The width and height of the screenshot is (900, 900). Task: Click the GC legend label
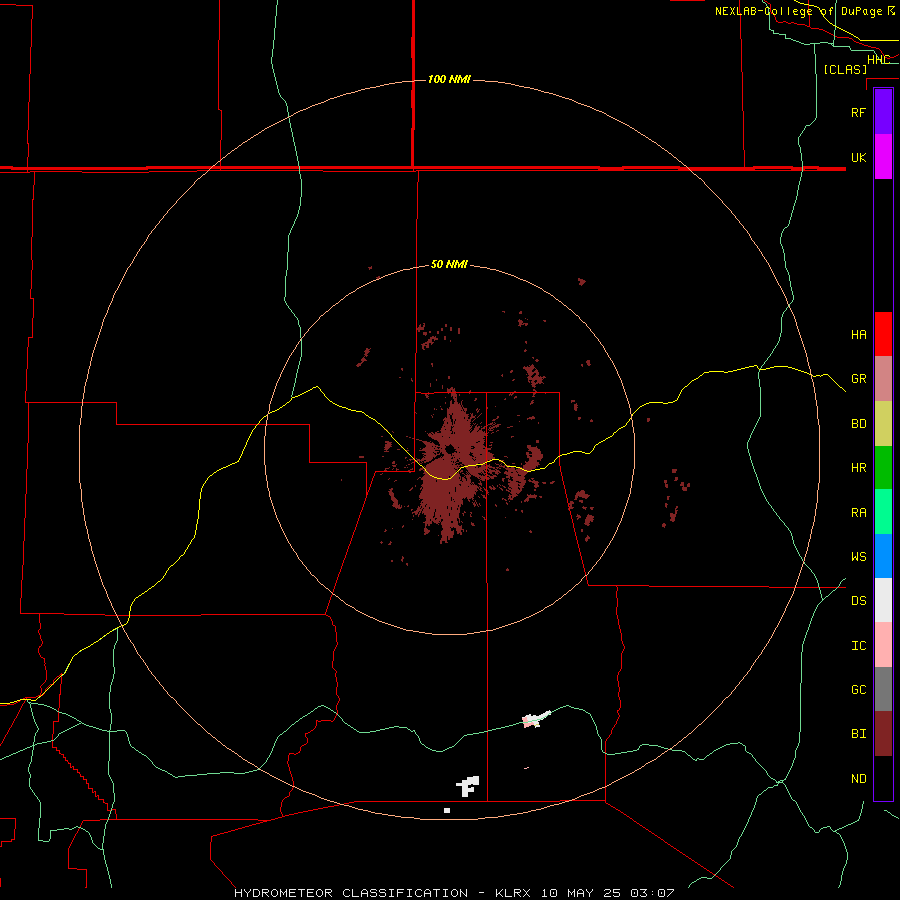(x=858, y=690)
